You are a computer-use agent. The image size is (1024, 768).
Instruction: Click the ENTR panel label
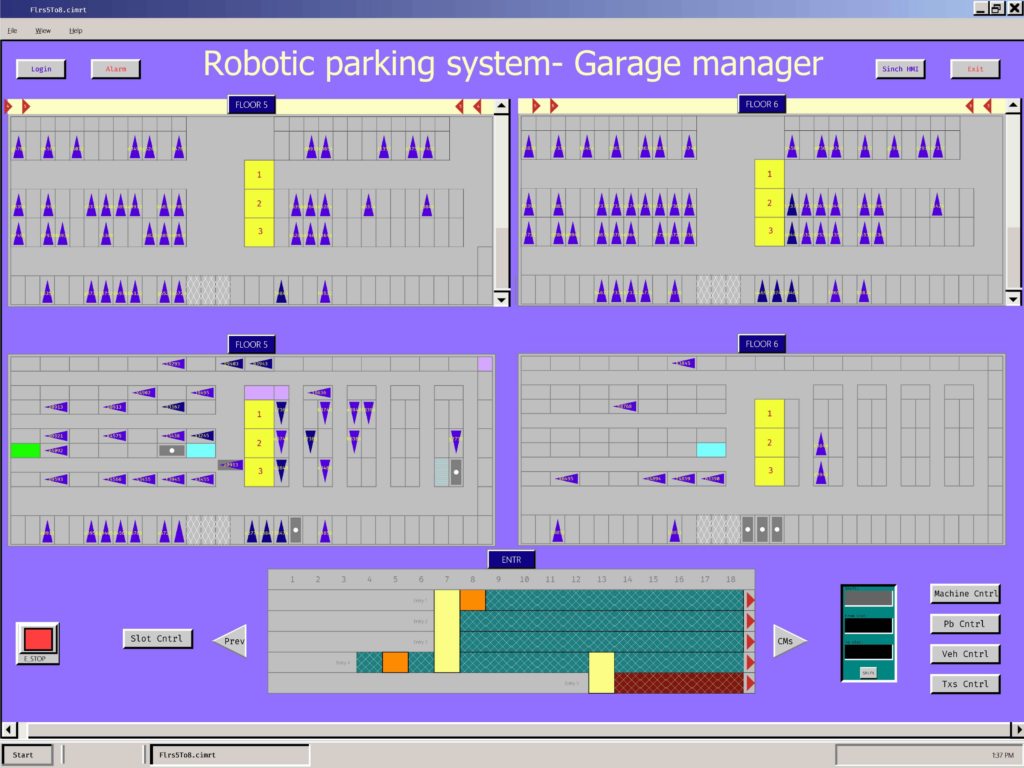click(512, 560)
